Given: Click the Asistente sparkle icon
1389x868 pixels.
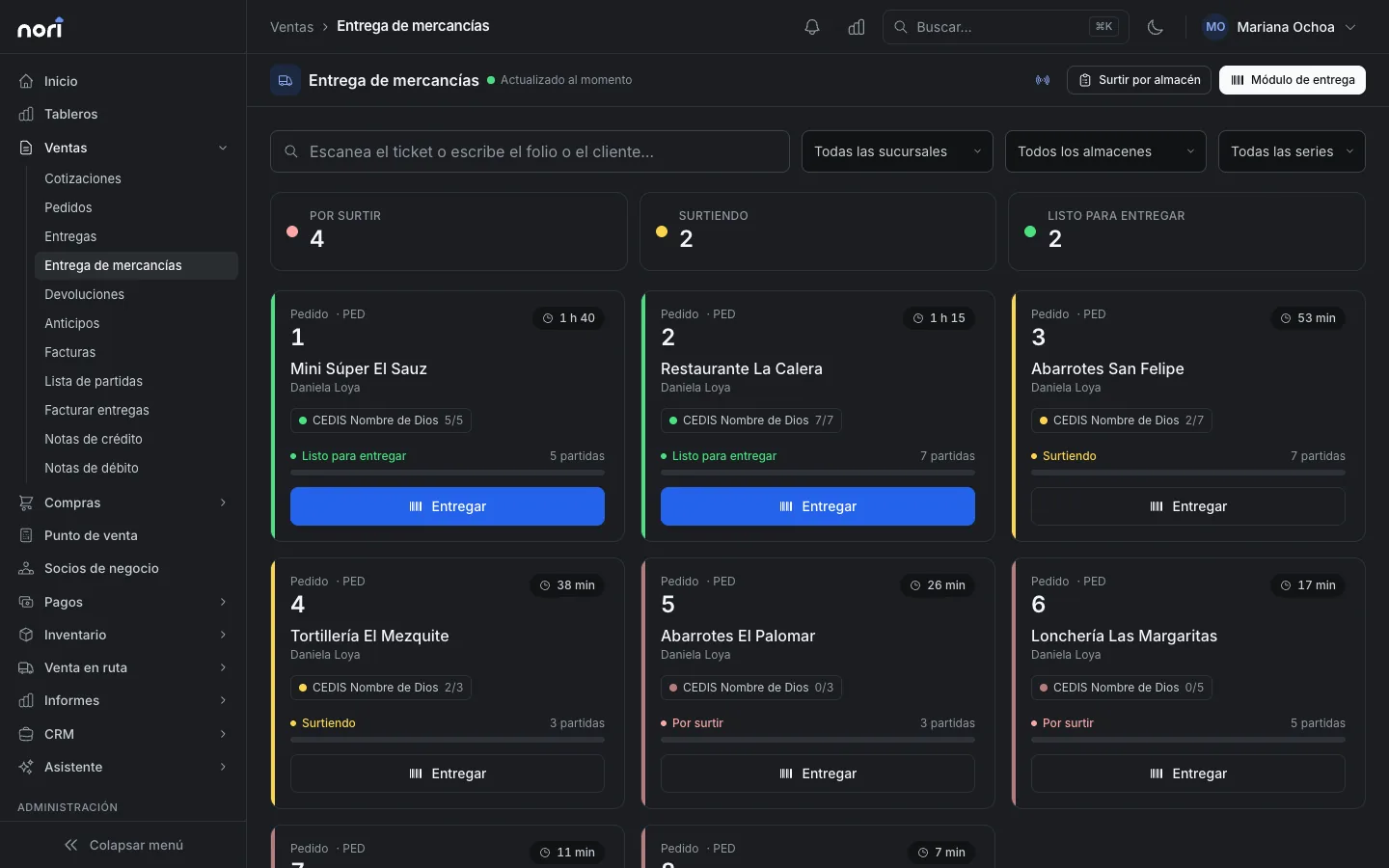Looking at the screenshot, I should (26, 767).
